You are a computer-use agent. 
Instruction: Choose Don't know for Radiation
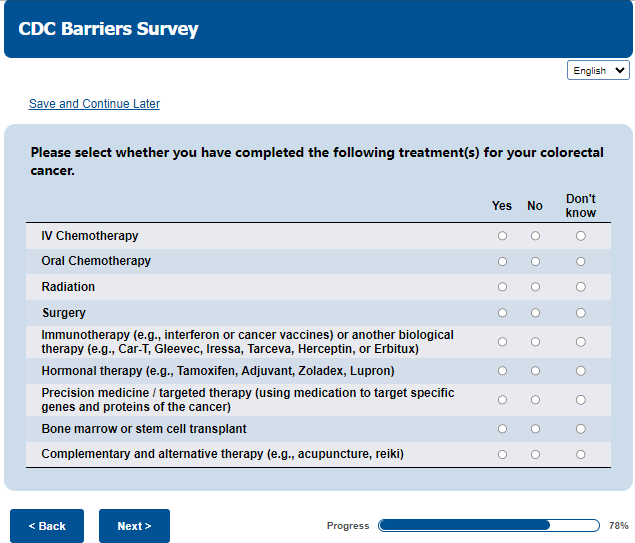click(x=581, y=287)
